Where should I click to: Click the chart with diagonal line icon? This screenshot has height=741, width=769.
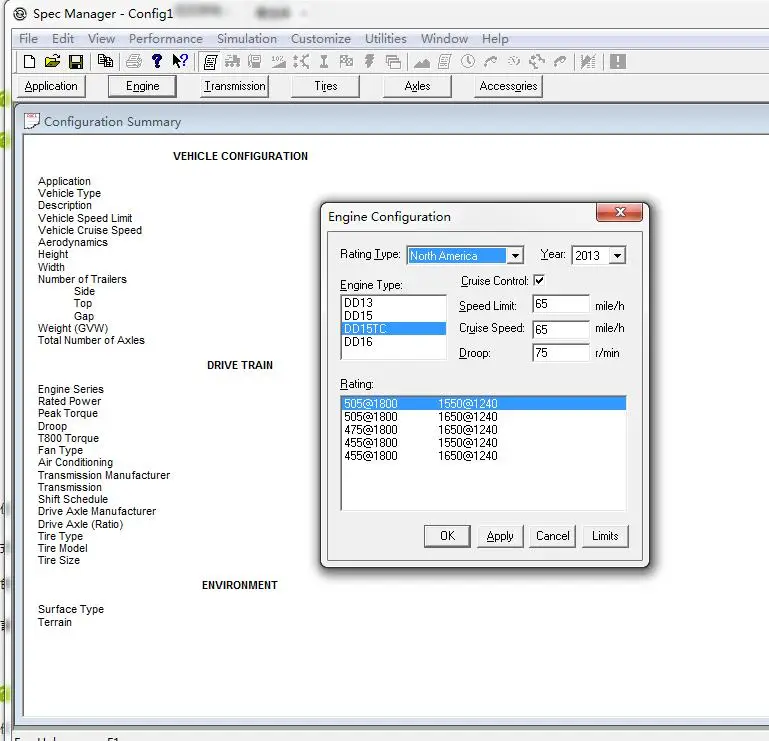587,62
